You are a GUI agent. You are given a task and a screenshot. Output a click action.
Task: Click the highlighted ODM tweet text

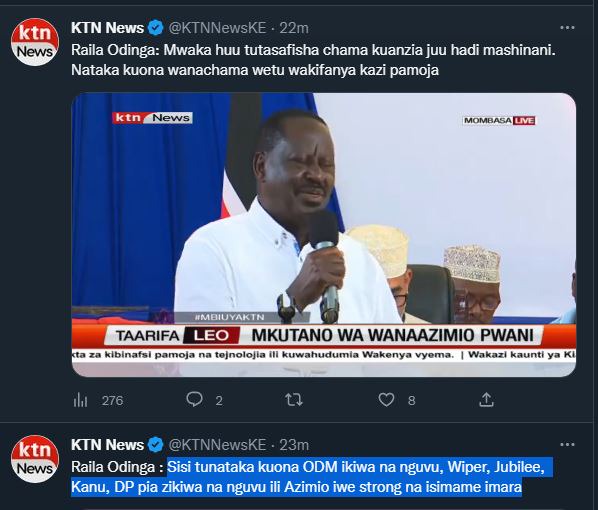click(x=308, y=477)
